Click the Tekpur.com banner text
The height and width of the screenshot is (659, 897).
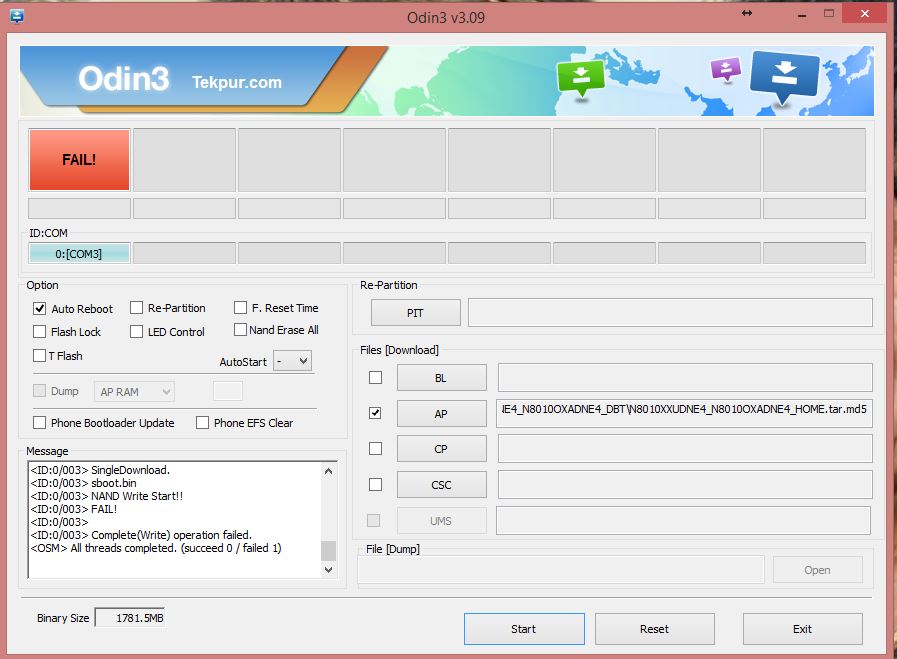237,82
